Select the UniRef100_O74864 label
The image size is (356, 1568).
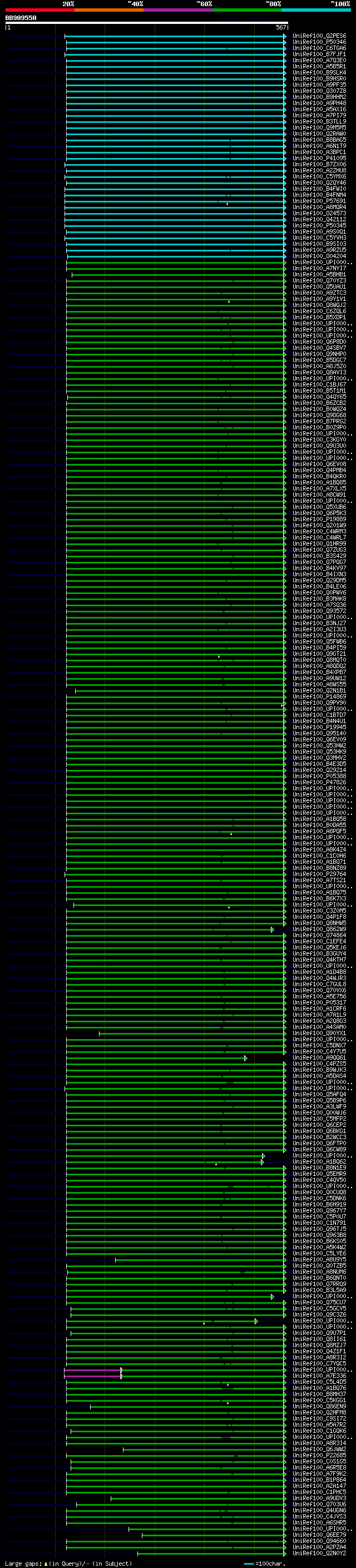pos(319,936)
